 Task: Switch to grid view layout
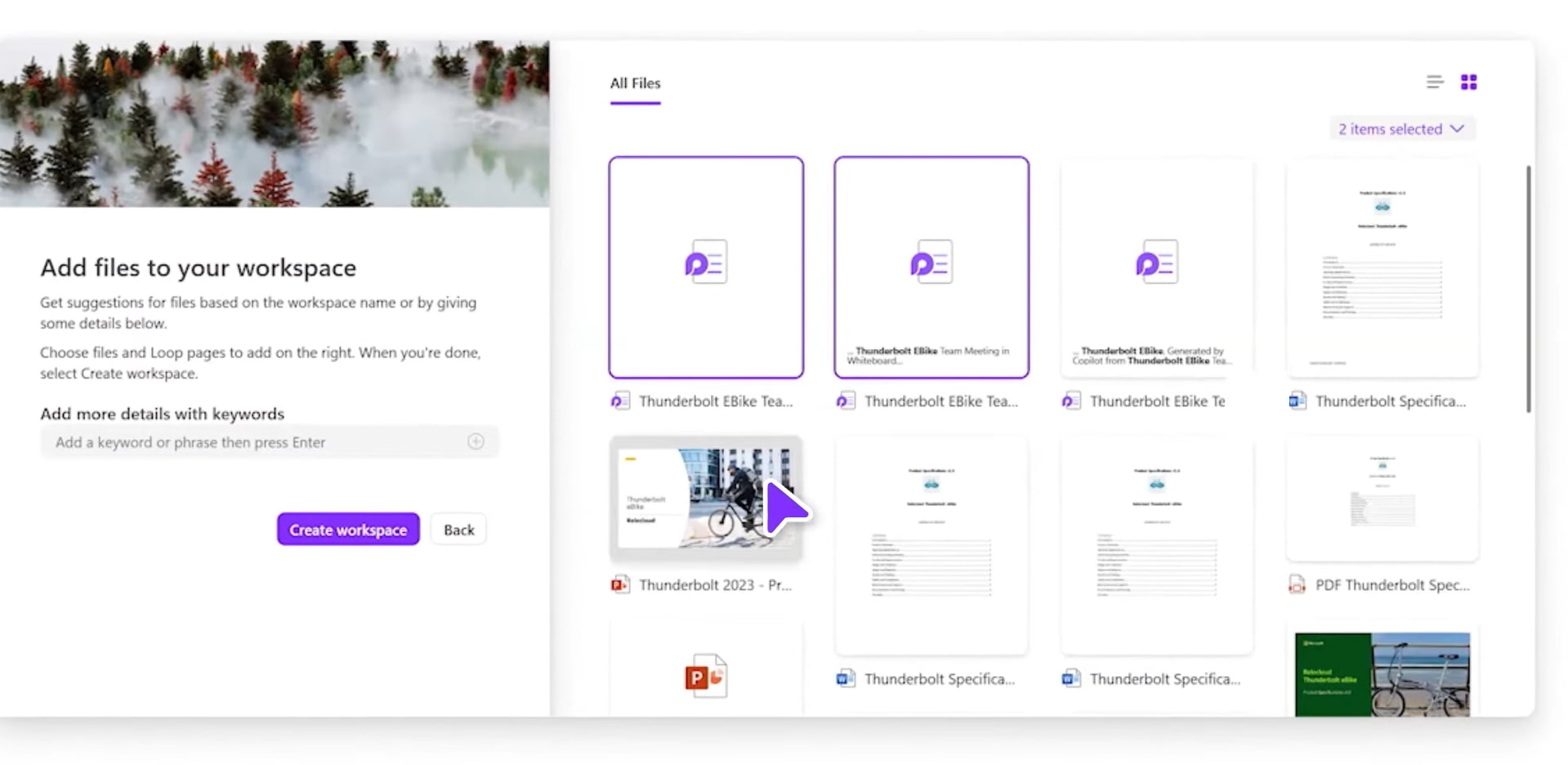(x=1468, y=82)
